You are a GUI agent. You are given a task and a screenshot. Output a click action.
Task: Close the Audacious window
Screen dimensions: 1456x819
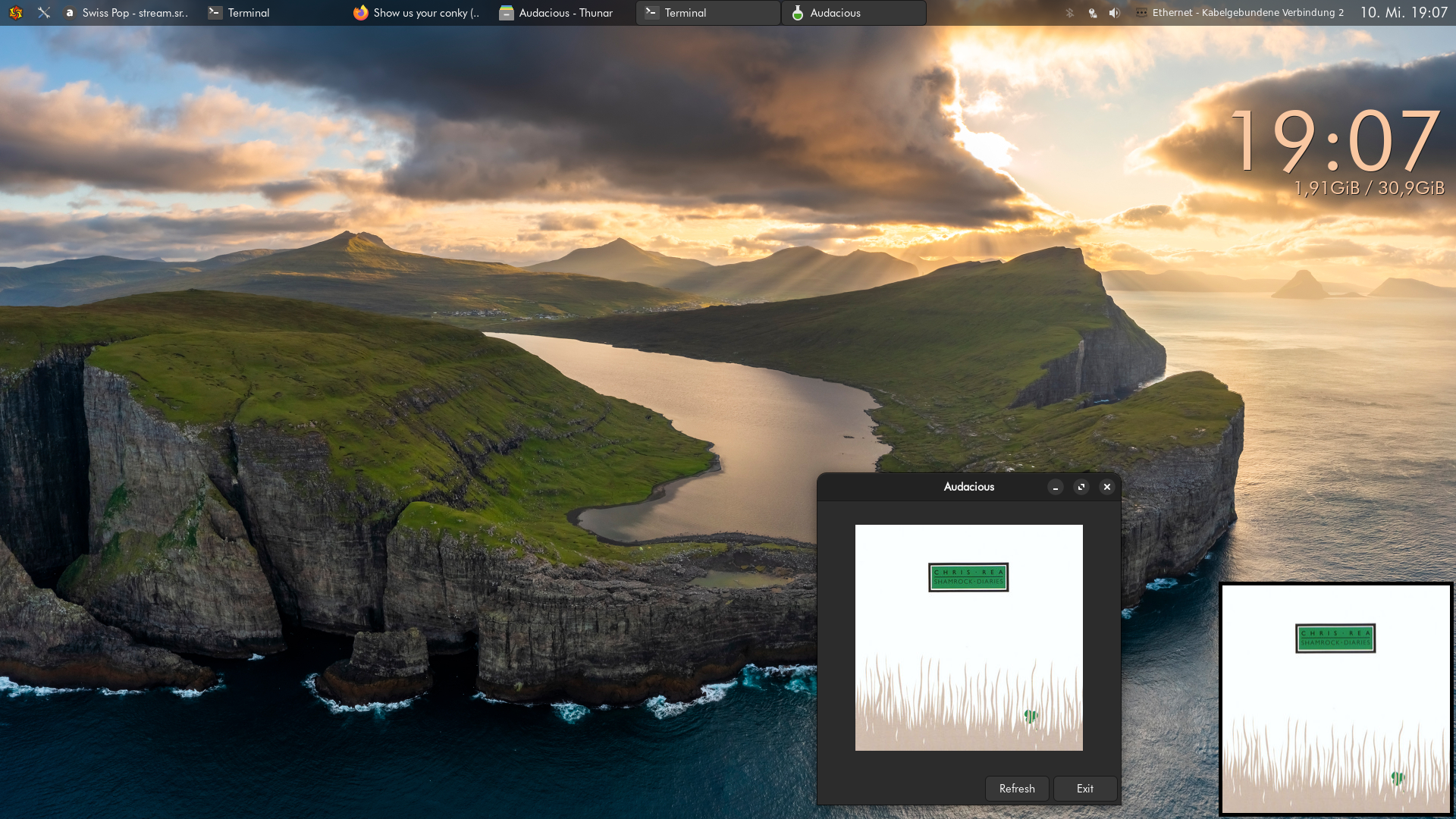(x=1107, y=487)
